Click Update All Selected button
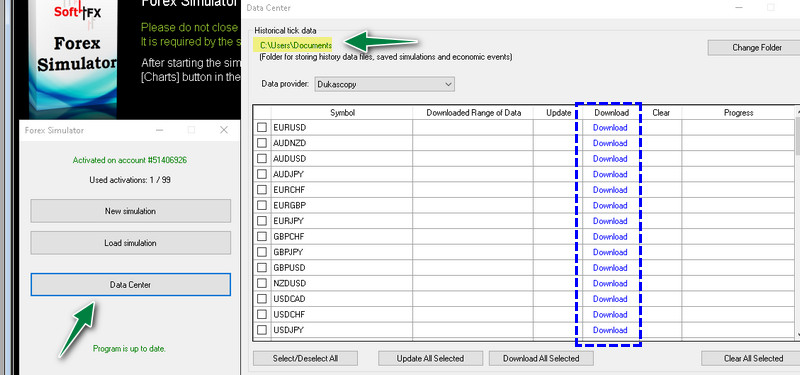This screenshot has width=800, height=375. tap(430, 358)
